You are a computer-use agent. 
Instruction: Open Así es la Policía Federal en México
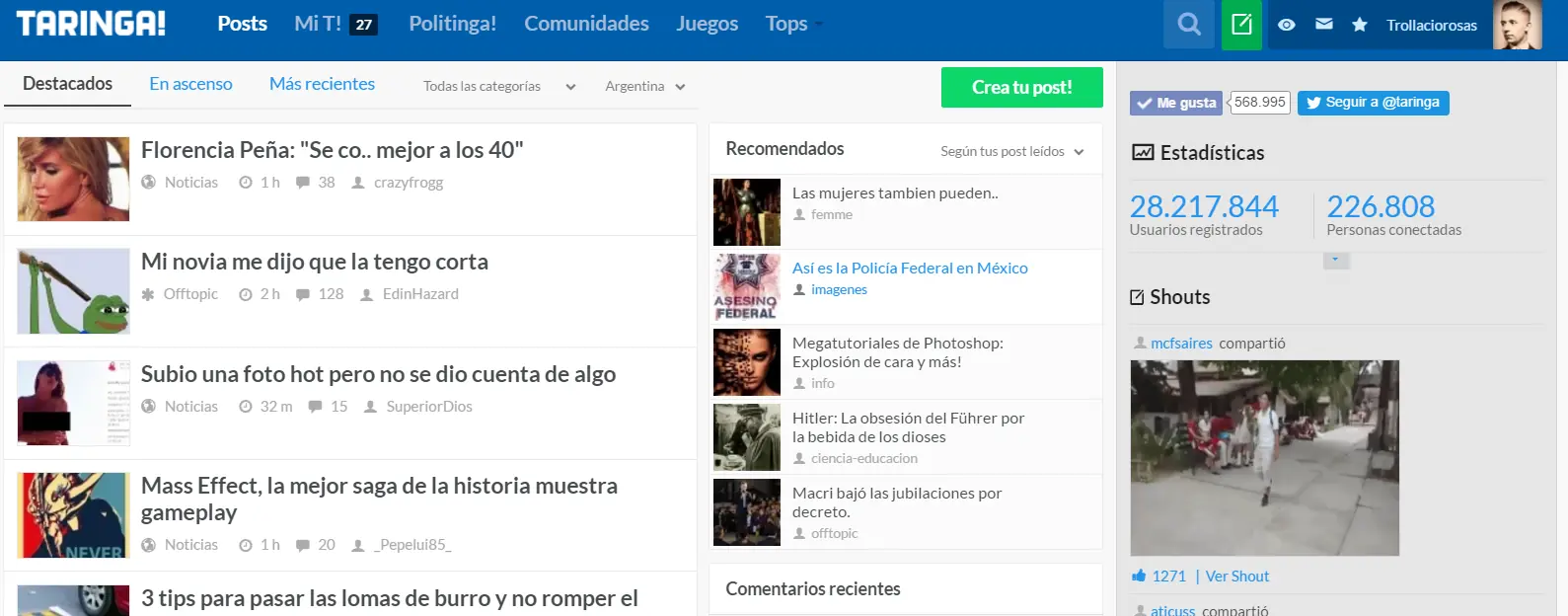pyautogui.click(x=910, y=268)
